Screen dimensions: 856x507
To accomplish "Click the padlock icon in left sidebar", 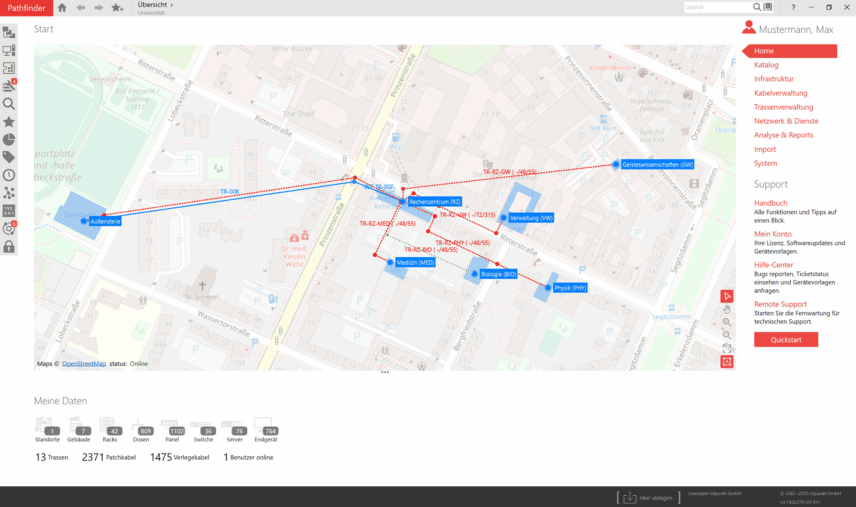I will click(9, 247).
